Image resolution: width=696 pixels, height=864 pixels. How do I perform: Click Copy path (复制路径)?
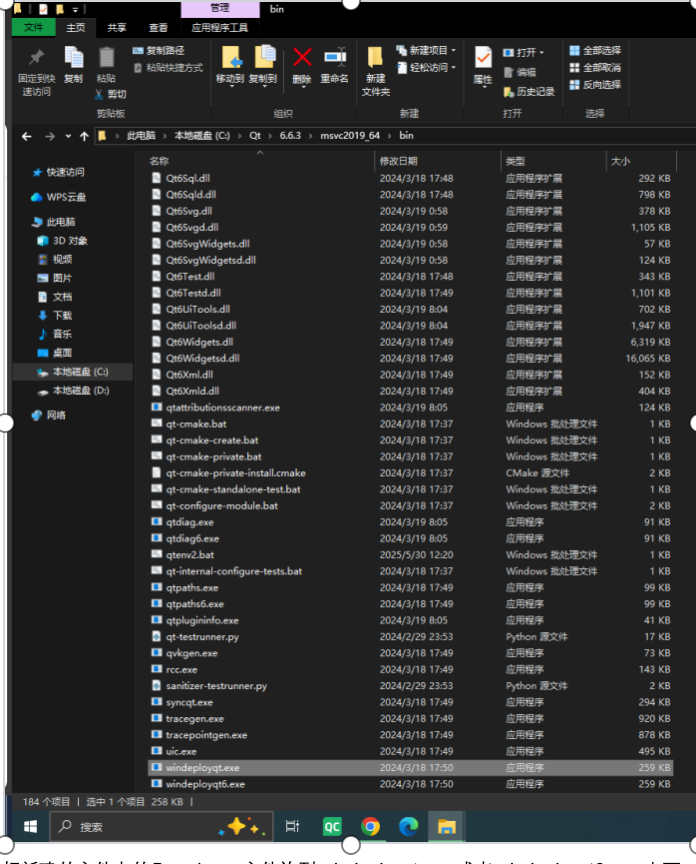159,51
